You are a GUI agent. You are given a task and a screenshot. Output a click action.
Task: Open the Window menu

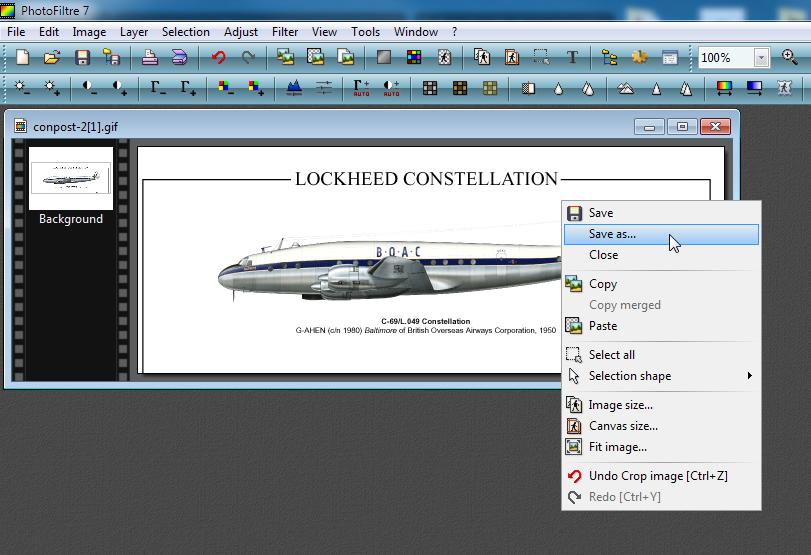[x=416, y=32]
